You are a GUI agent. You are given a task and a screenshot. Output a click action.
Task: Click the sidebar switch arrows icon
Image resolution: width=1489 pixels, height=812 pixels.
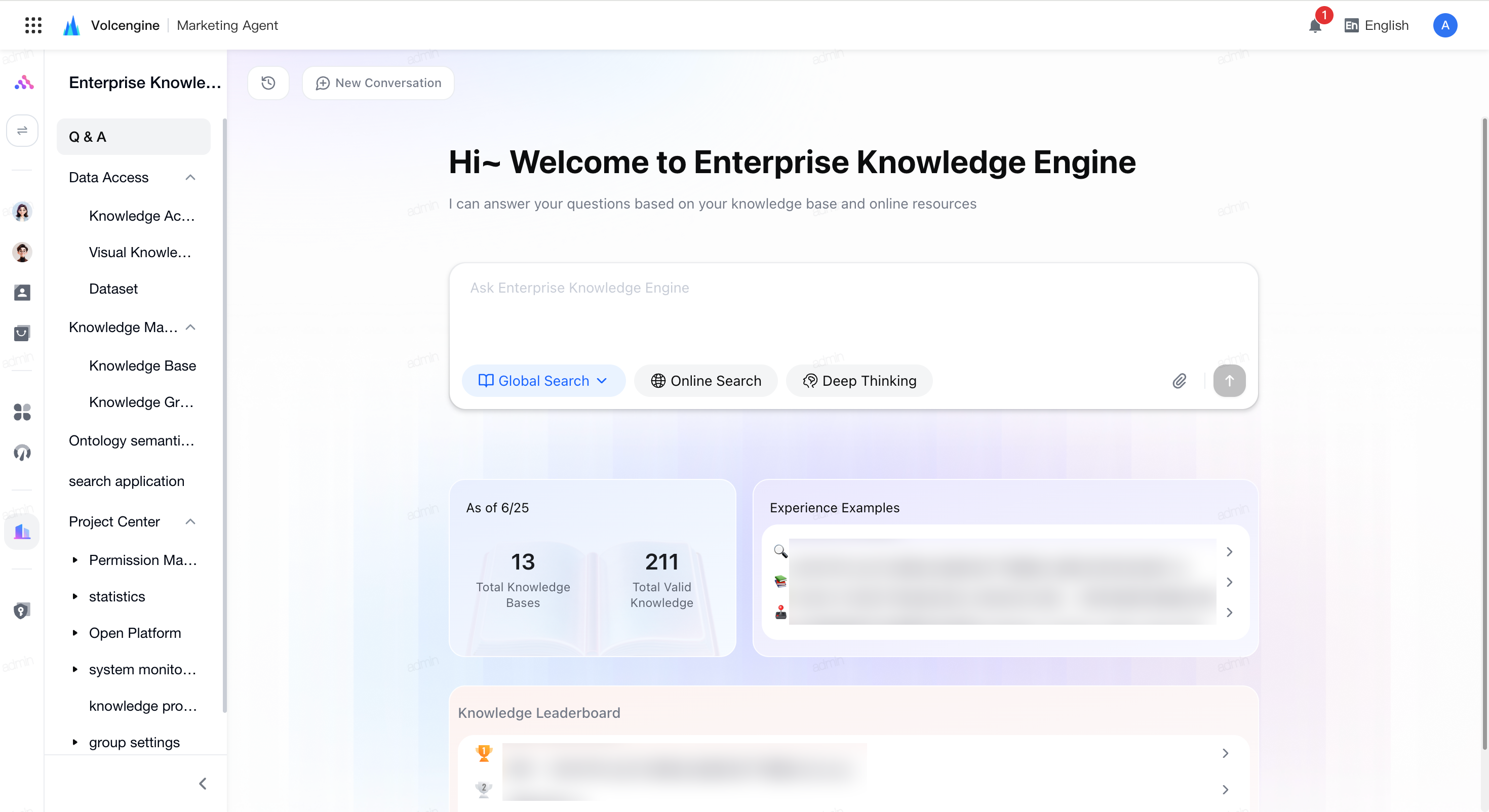click(22, 131)
